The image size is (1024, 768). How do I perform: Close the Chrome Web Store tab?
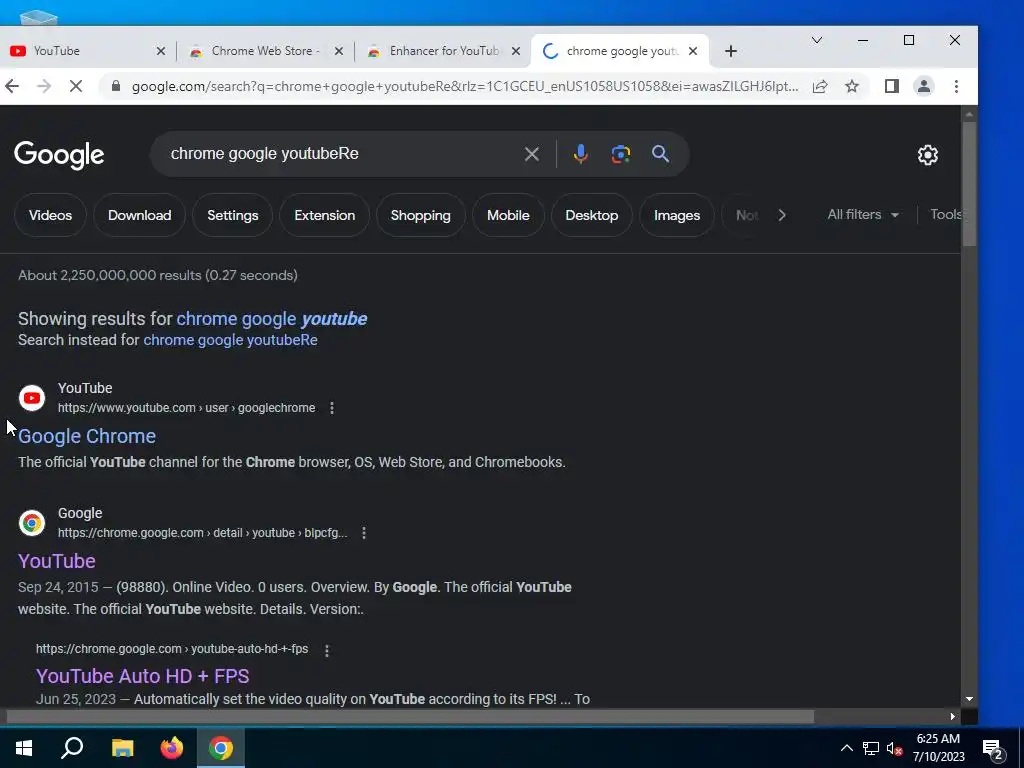(x=338, y=51)
